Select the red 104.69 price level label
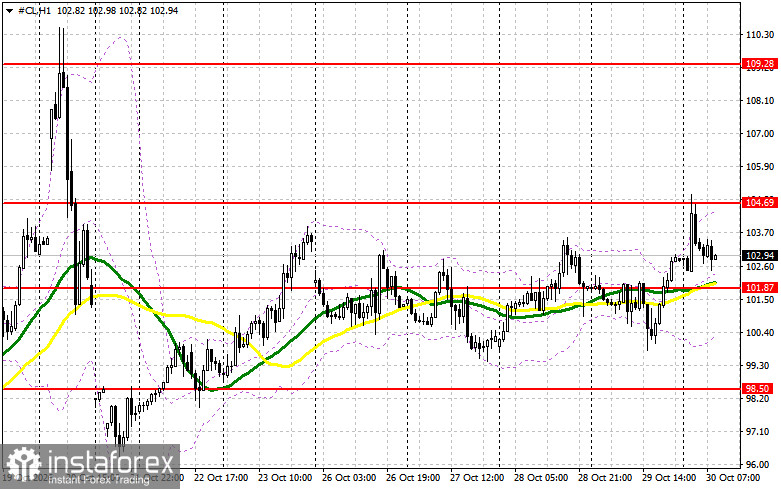This screenshot has height=489, width=781. click(760, 202)
